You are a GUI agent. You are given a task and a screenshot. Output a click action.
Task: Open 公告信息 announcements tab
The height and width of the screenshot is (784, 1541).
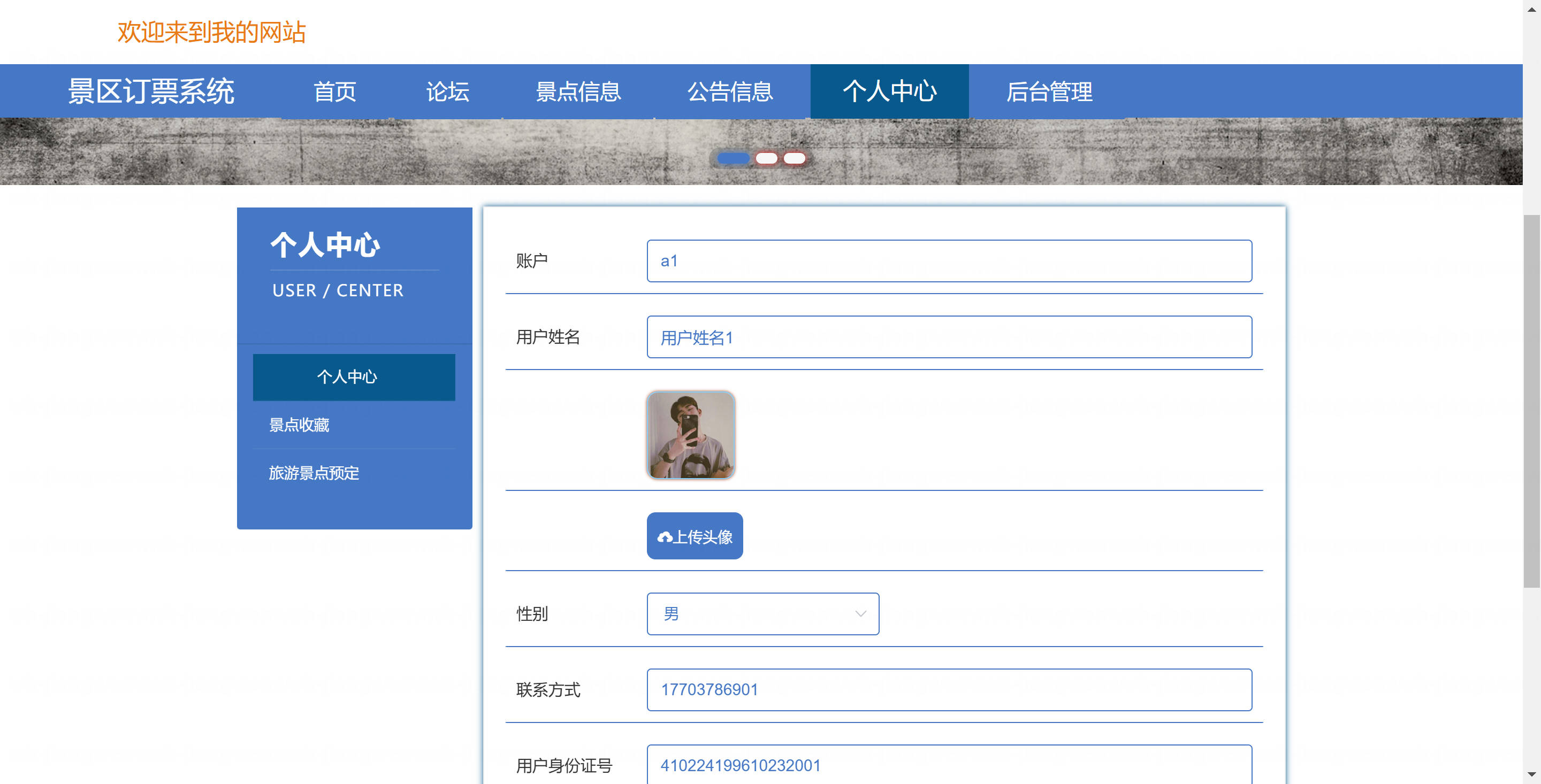[x=730, y=91]
